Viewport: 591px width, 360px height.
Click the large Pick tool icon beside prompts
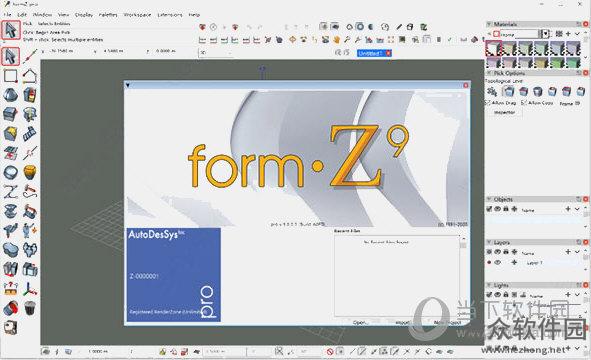(x=11, y=31)
